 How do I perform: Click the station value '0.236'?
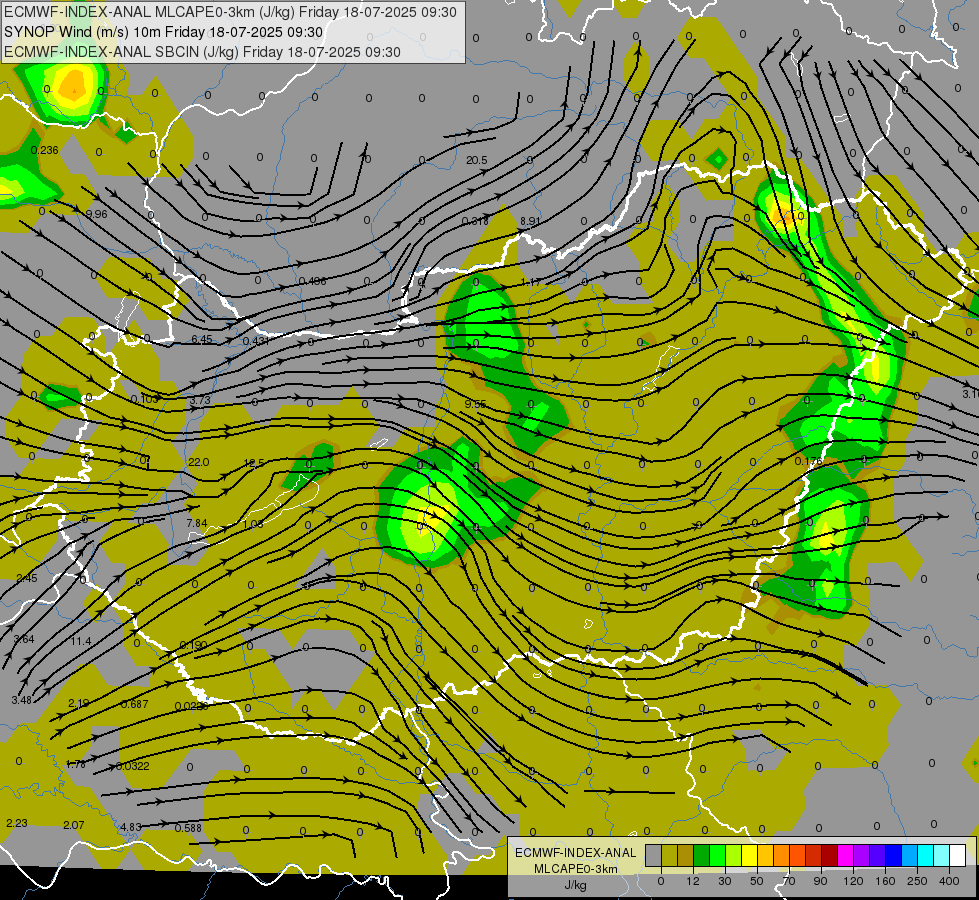coord(44,150)
